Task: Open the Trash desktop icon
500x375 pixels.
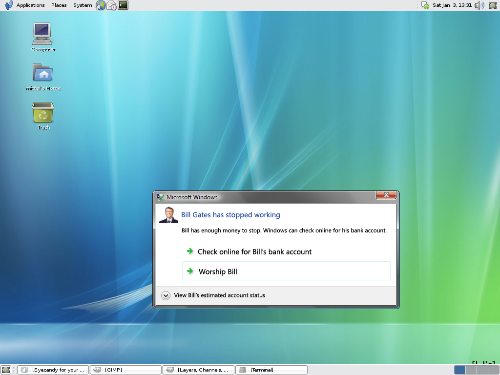Action: point(43,116)
